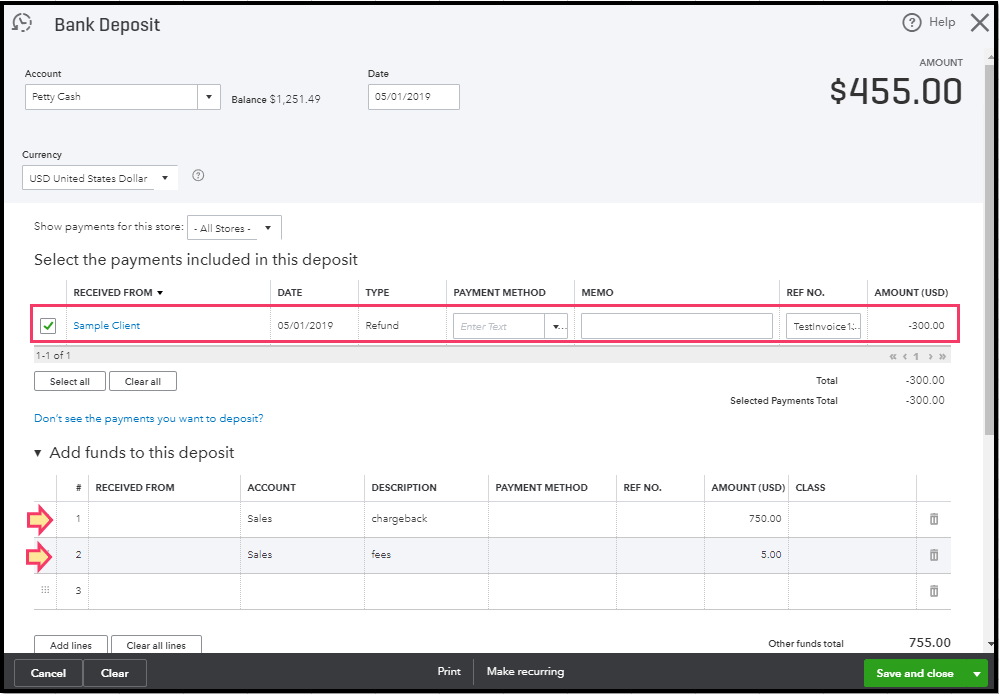Collapse the Add funds to this deposit section
999x694 pixels.
tap(38, 453)
